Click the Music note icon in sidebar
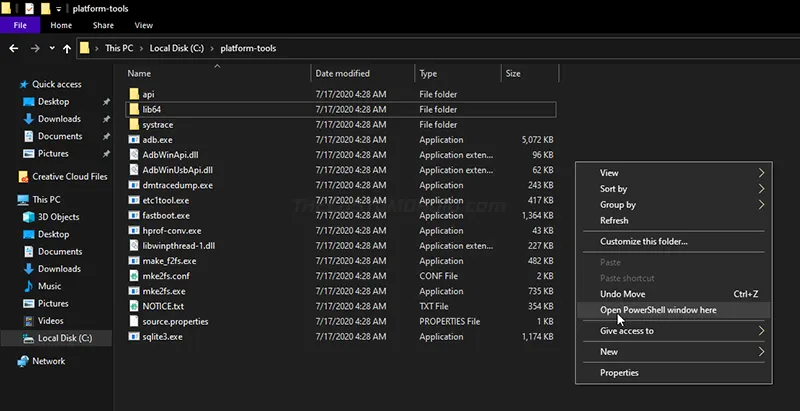The image size is (800, 411). (x=29, y=287)
